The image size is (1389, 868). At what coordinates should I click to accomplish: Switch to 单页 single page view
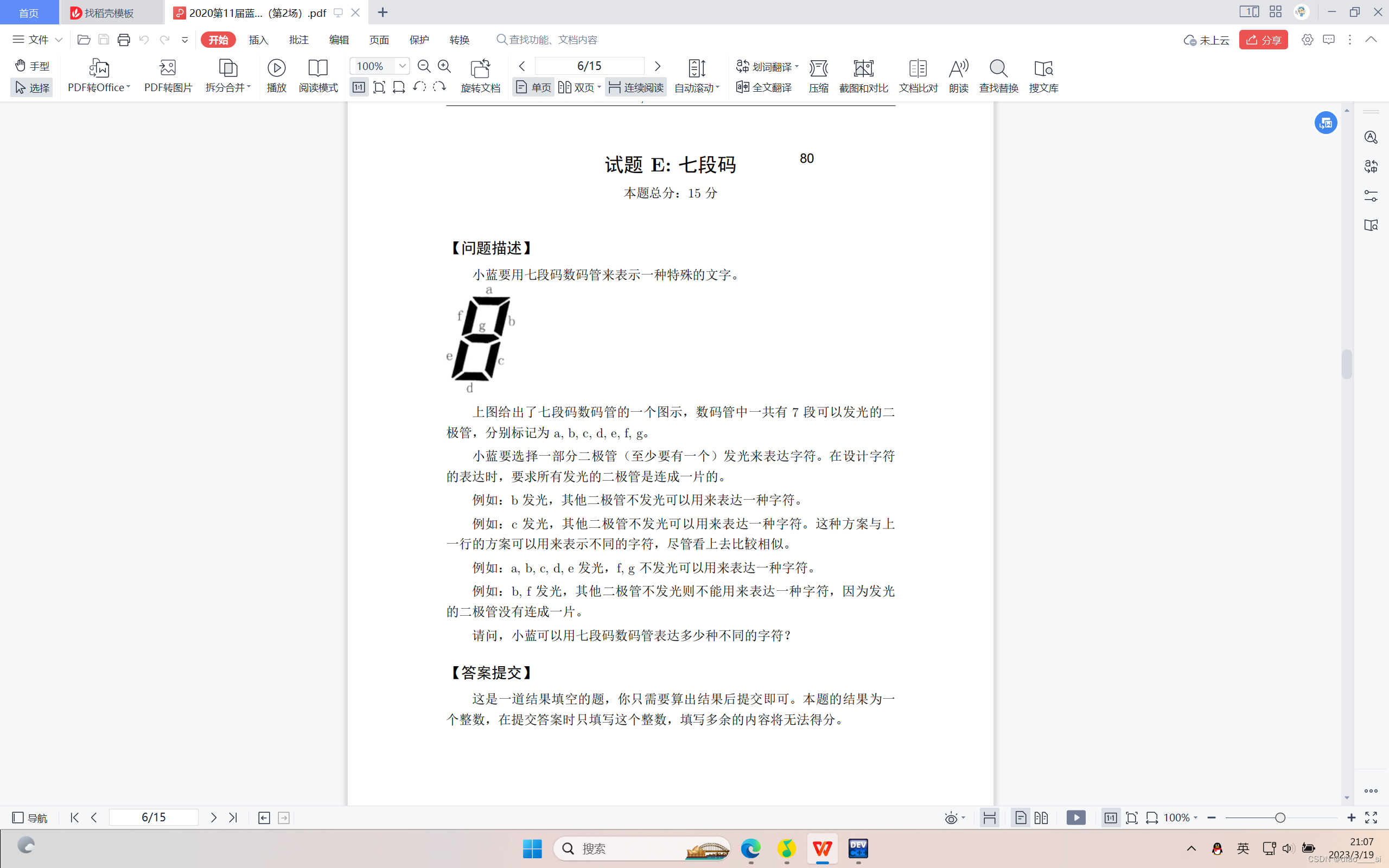click(x=533, y=87)
